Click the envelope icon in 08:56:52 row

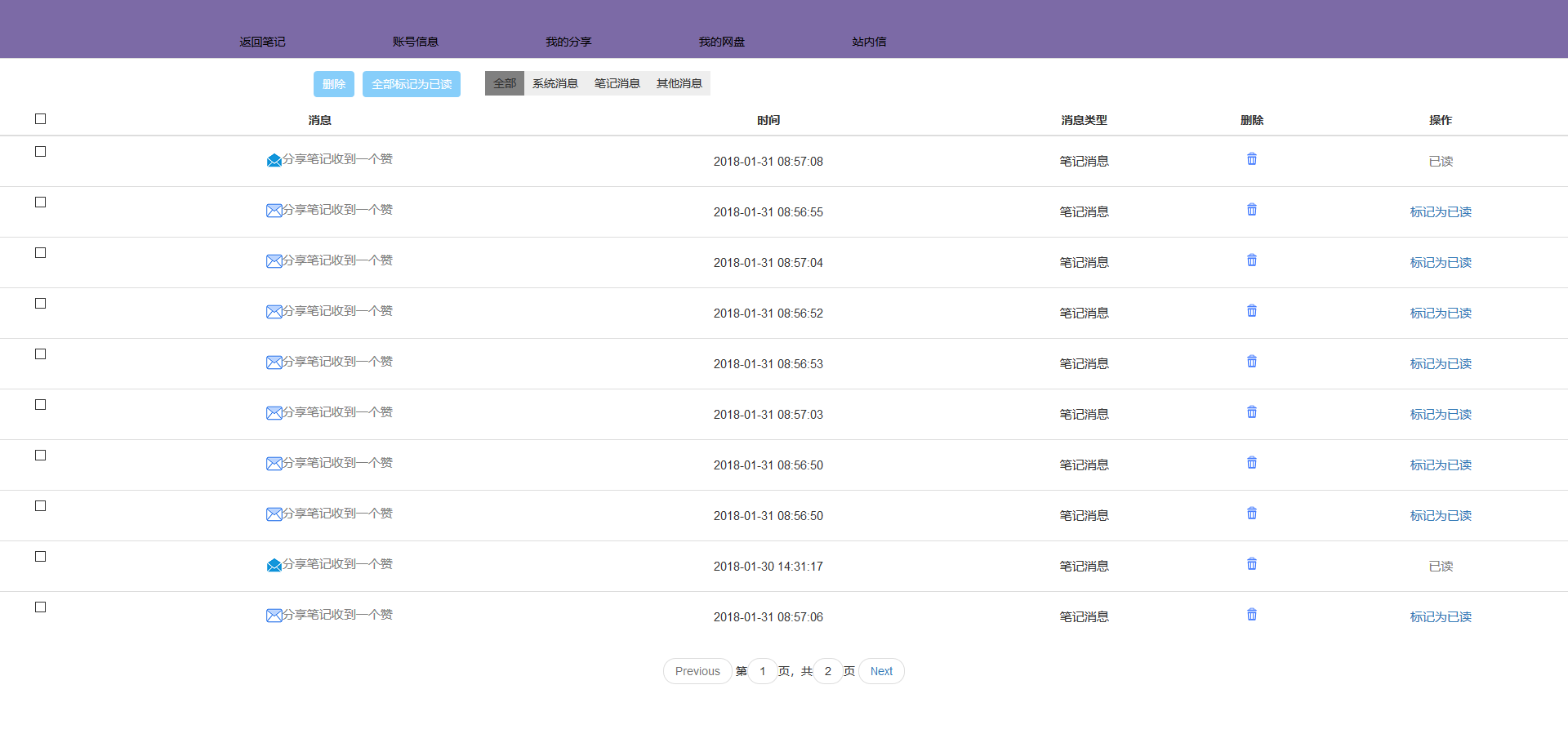pyautogui.click(x=274, y=312)
